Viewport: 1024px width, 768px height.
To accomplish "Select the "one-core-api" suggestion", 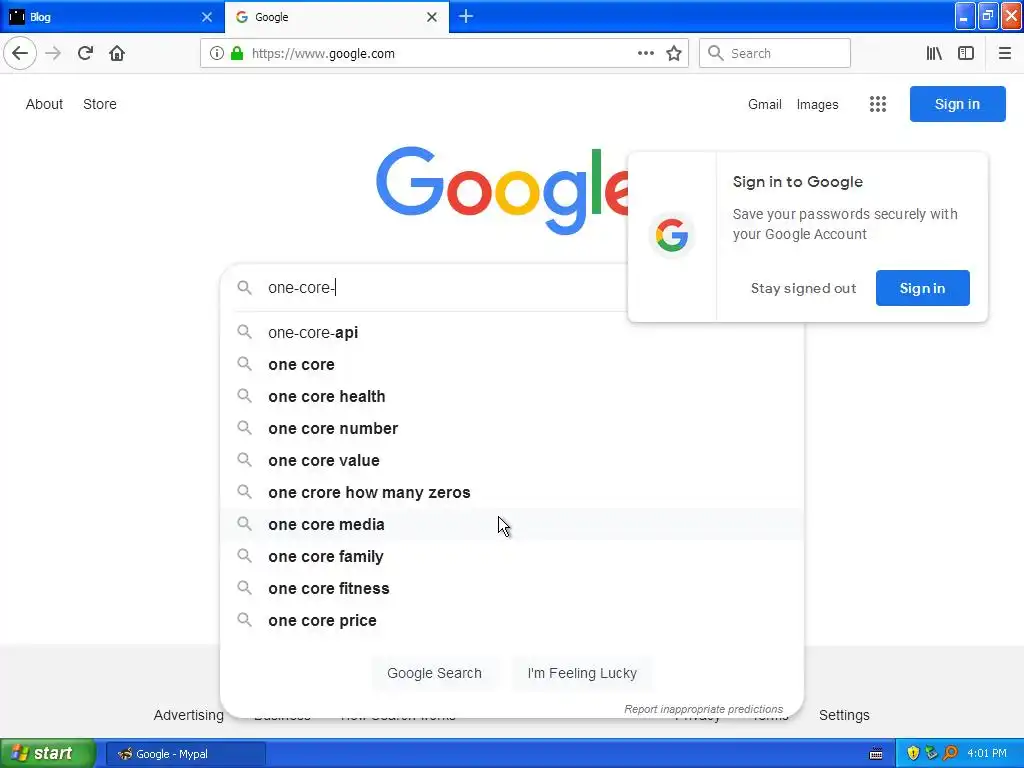I will click(313, 332).
